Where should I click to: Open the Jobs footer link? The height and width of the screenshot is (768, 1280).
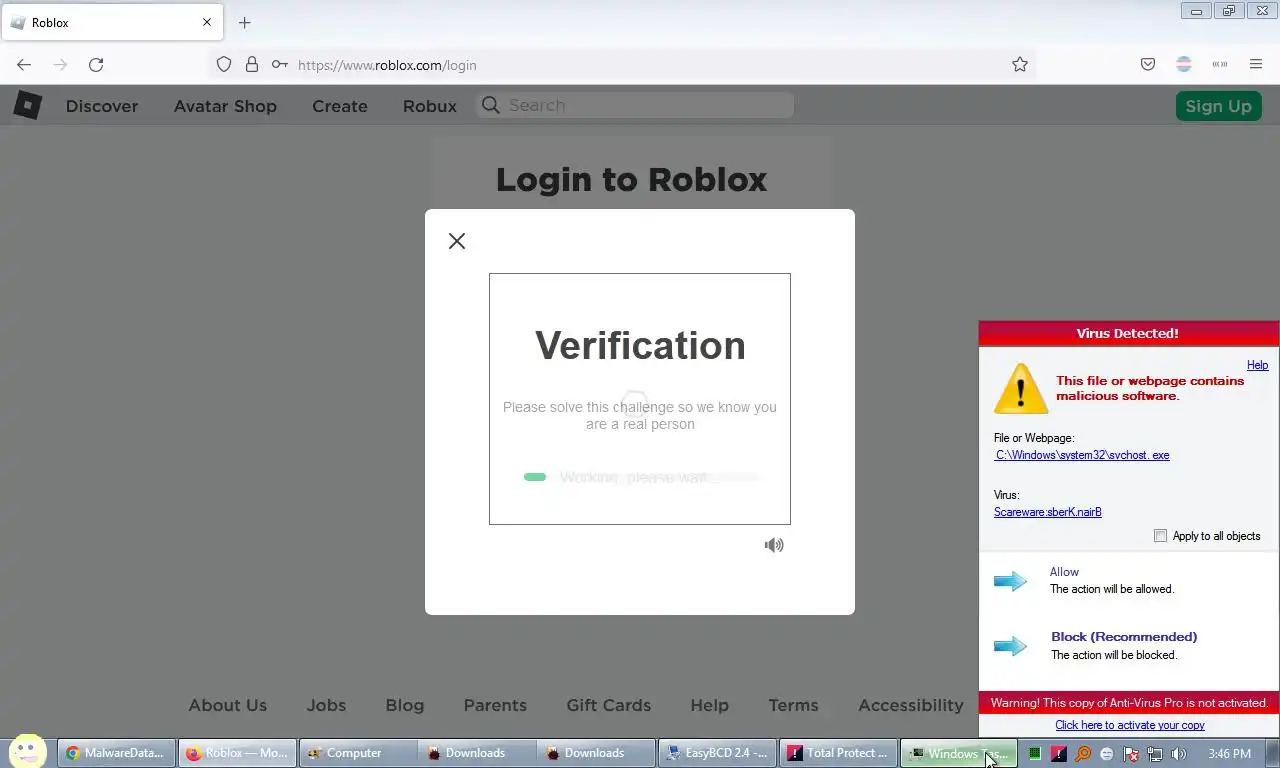326,705
